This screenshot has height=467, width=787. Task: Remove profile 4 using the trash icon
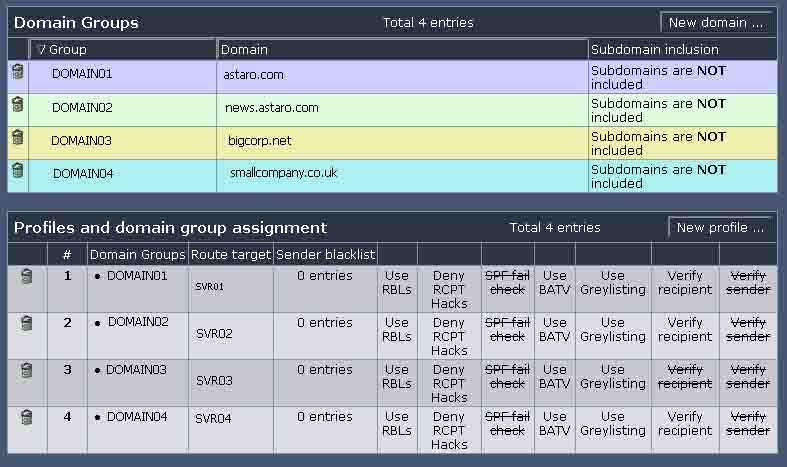[x=26, y=418]
